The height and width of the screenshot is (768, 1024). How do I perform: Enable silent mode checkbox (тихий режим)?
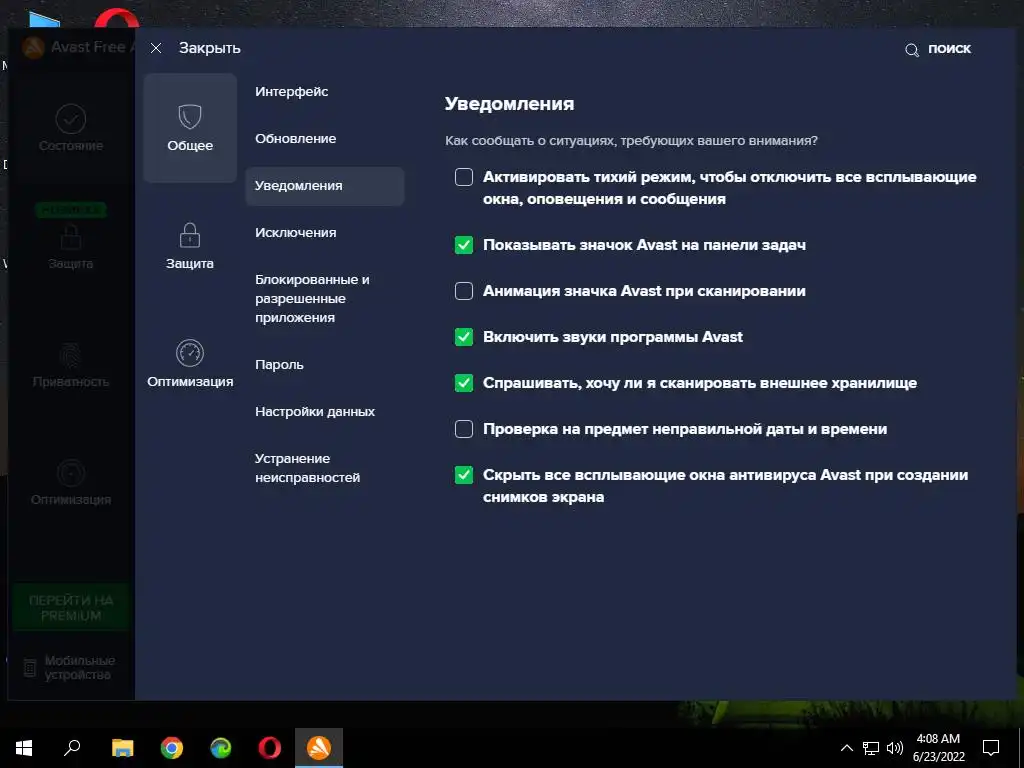click(464, 177)
